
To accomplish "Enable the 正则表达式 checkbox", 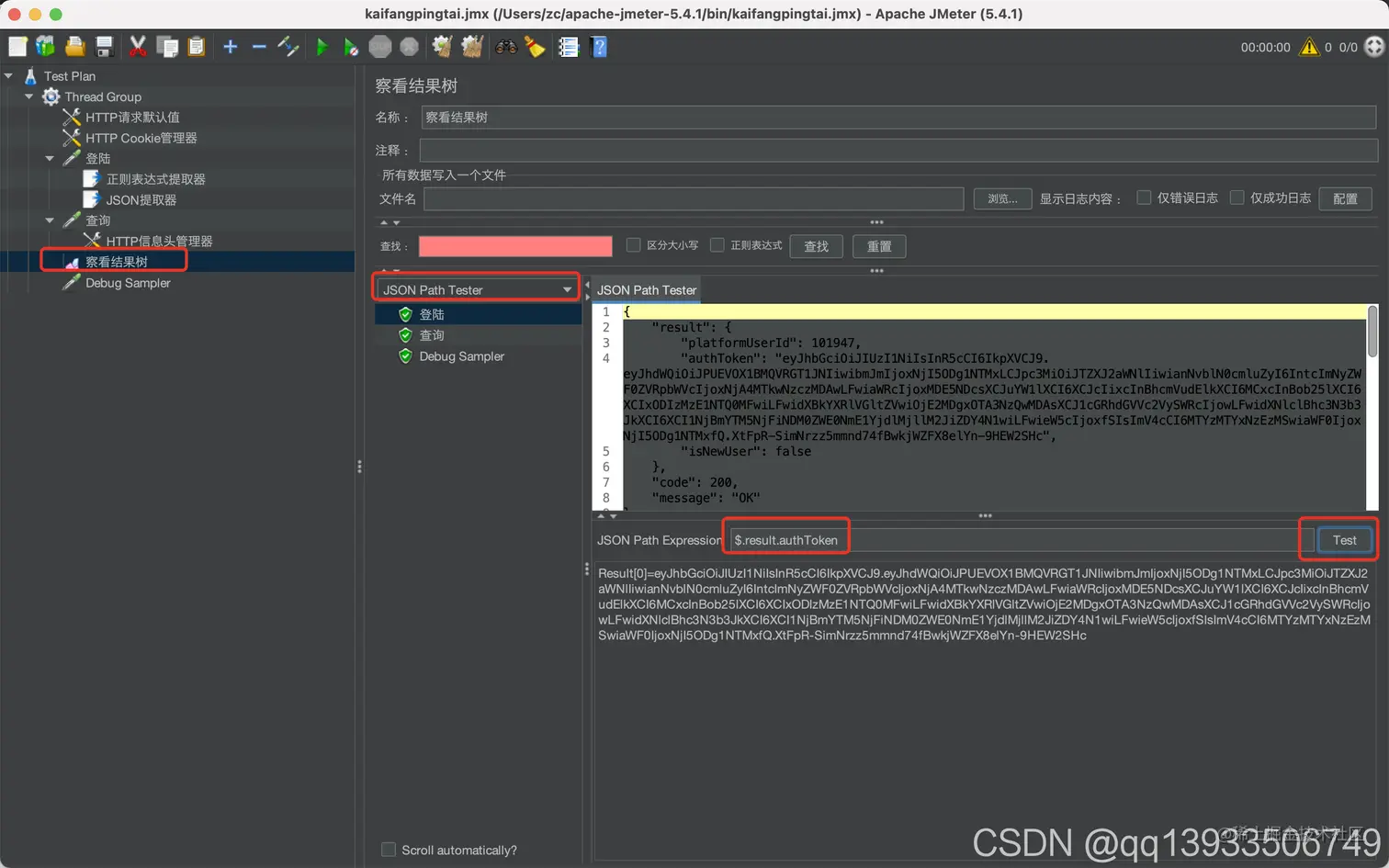I will (x=717, y=245).
